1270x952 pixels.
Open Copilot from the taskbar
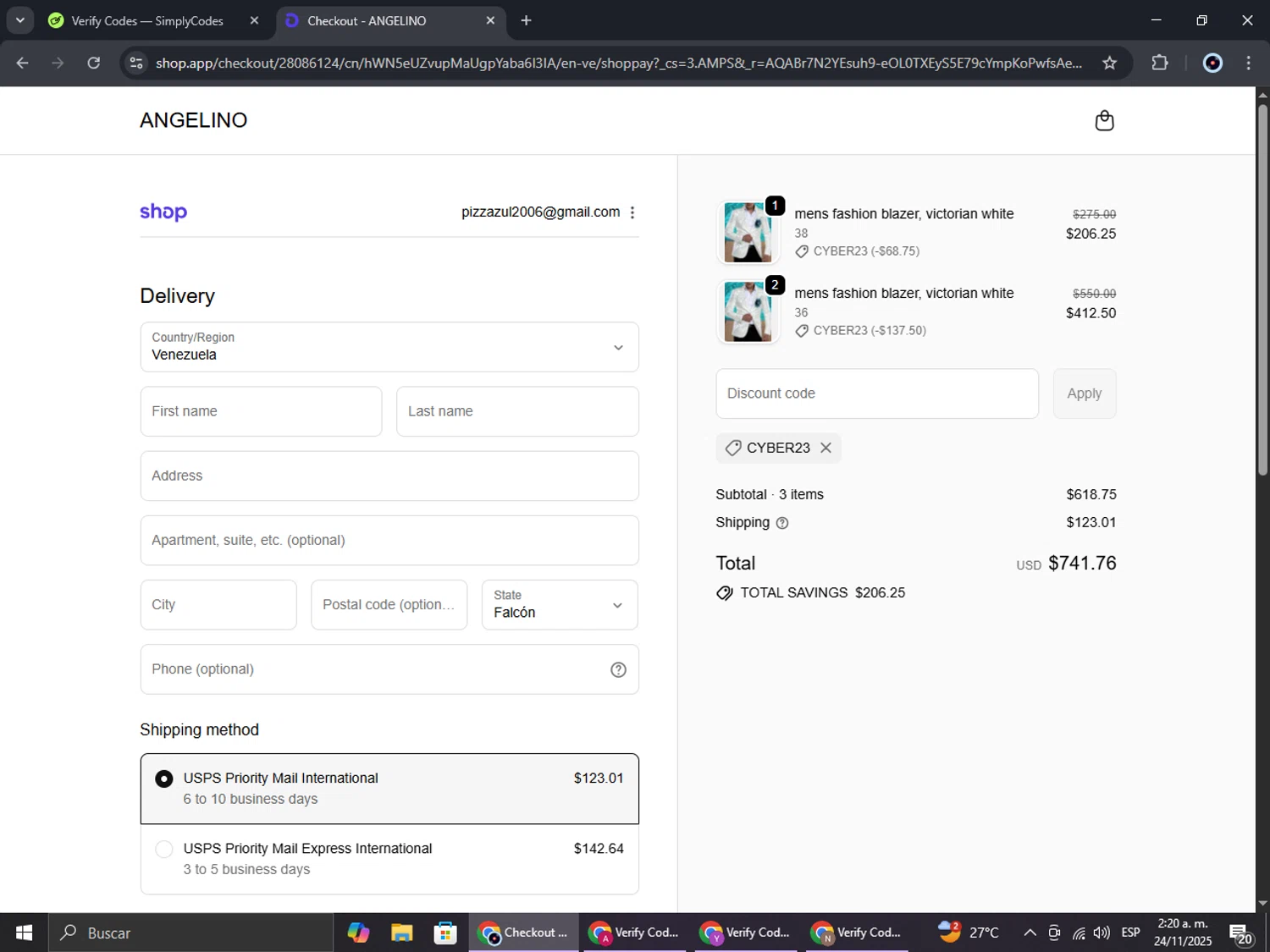pyautogui.click(x=358, y=933)
